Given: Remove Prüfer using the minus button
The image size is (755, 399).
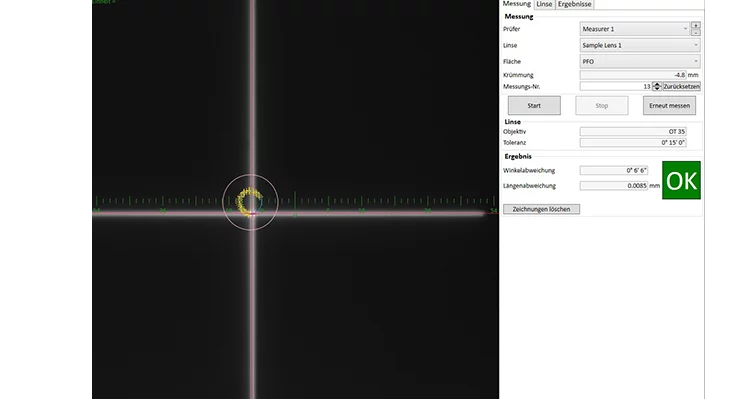Looking at the screenshot, I should click(x=695, y=32).
